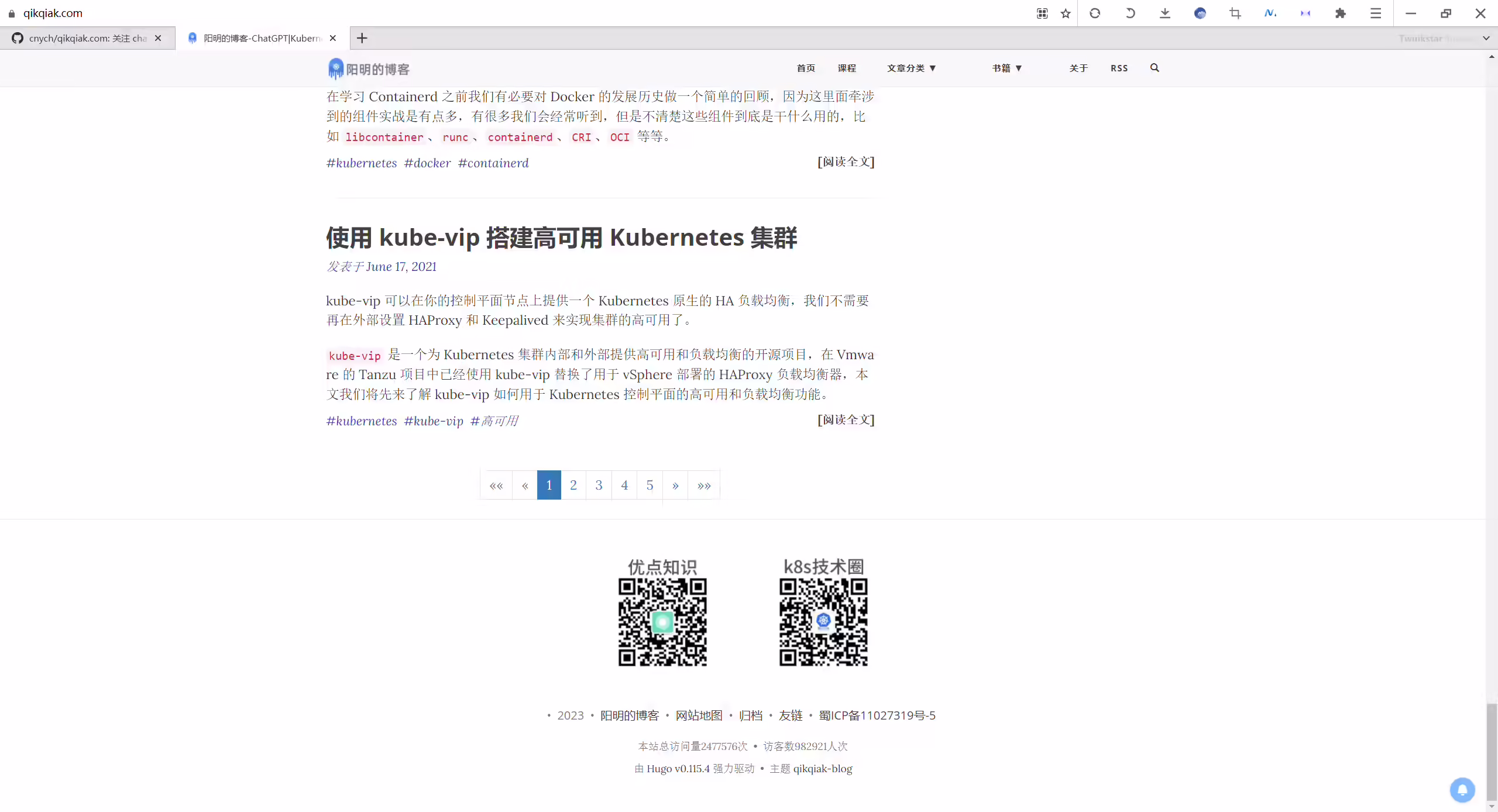Go to pagination page 5
The height and width of the screenshot is (812, 1498).
(650, 485)
